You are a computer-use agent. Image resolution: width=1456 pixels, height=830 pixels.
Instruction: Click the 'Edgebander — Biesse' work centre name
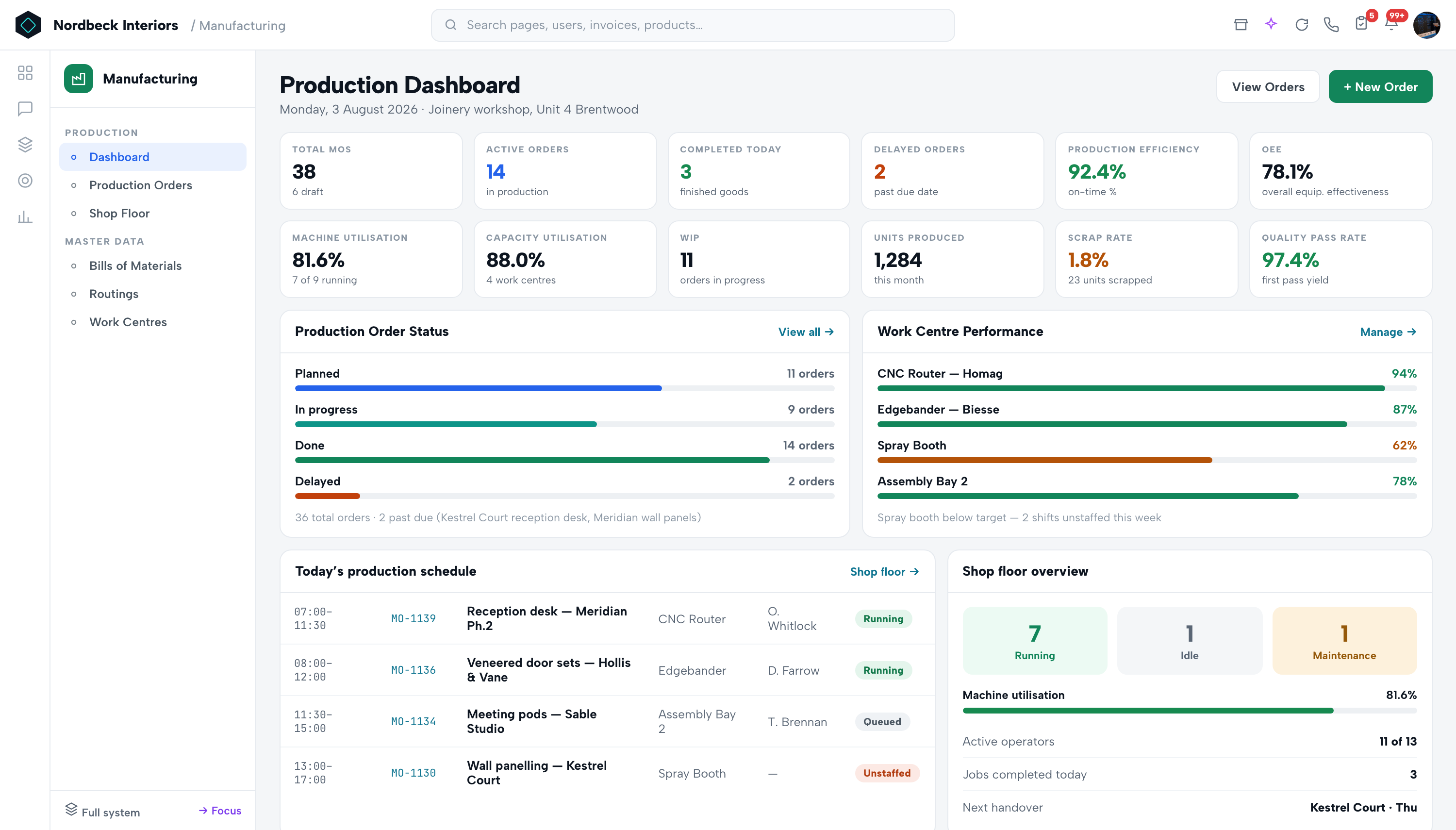pyautogui.click(x=938, y=409)
